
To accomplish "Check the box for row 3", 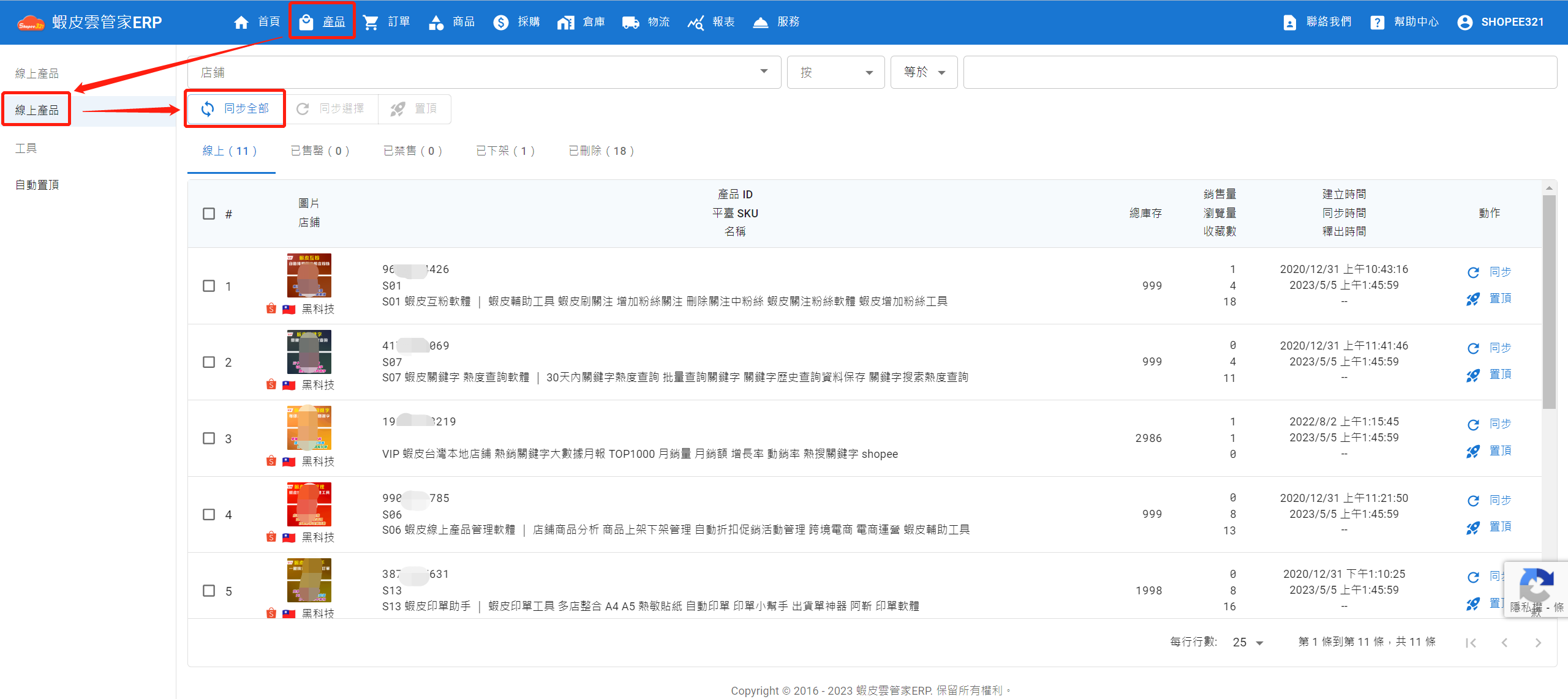I will (x=209, y=438).
